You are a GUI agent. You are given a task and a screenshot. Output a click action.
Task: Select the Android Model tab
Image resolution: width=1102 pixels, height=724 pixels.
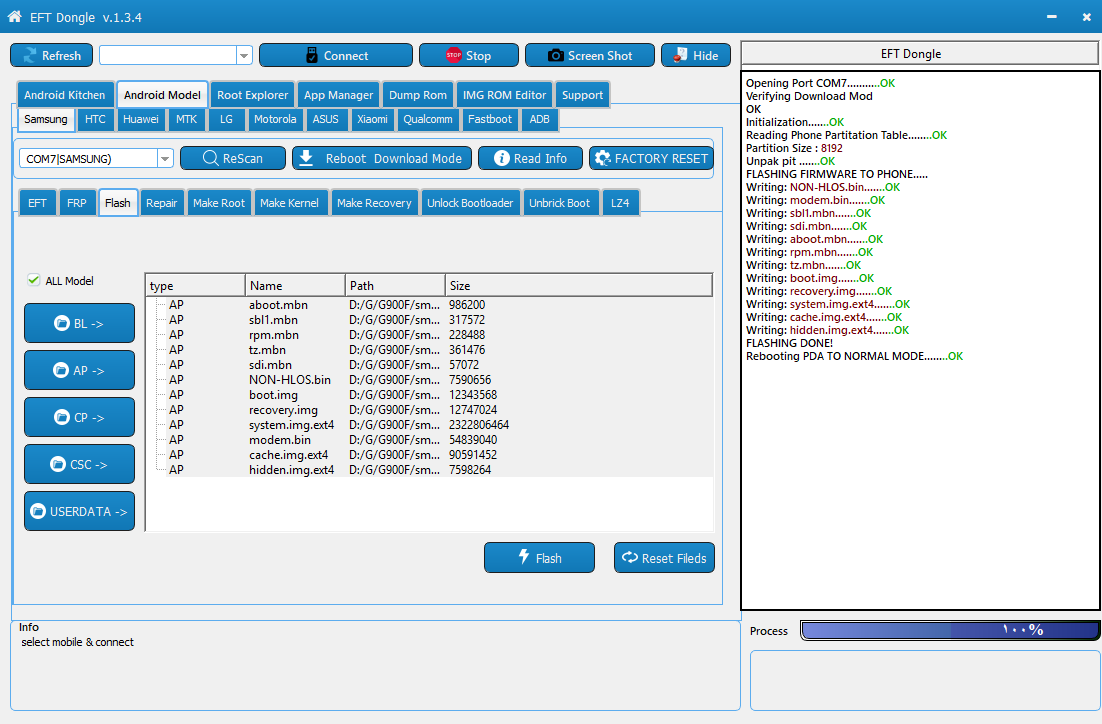[162, 95]
